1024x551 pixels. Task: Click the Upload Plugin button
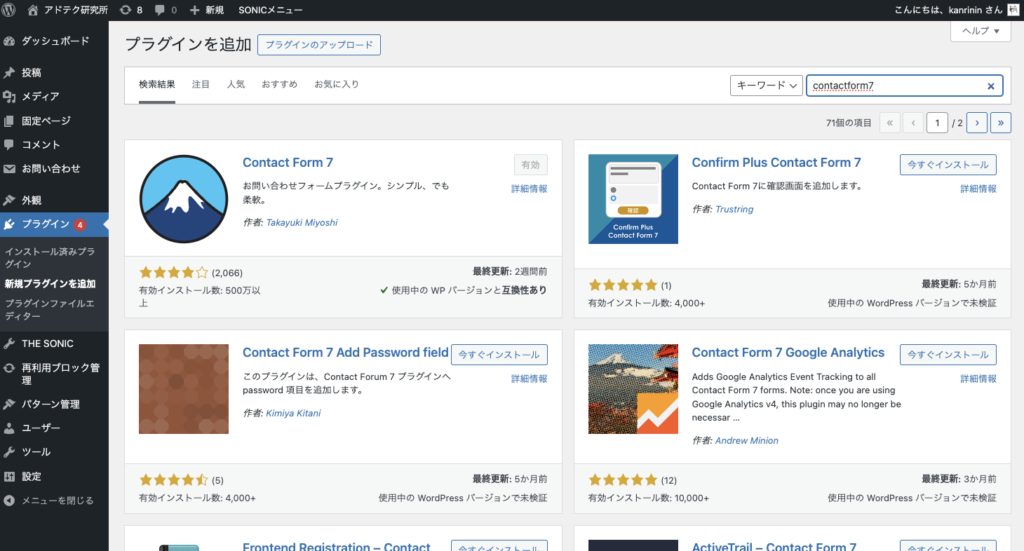point(318,45)
